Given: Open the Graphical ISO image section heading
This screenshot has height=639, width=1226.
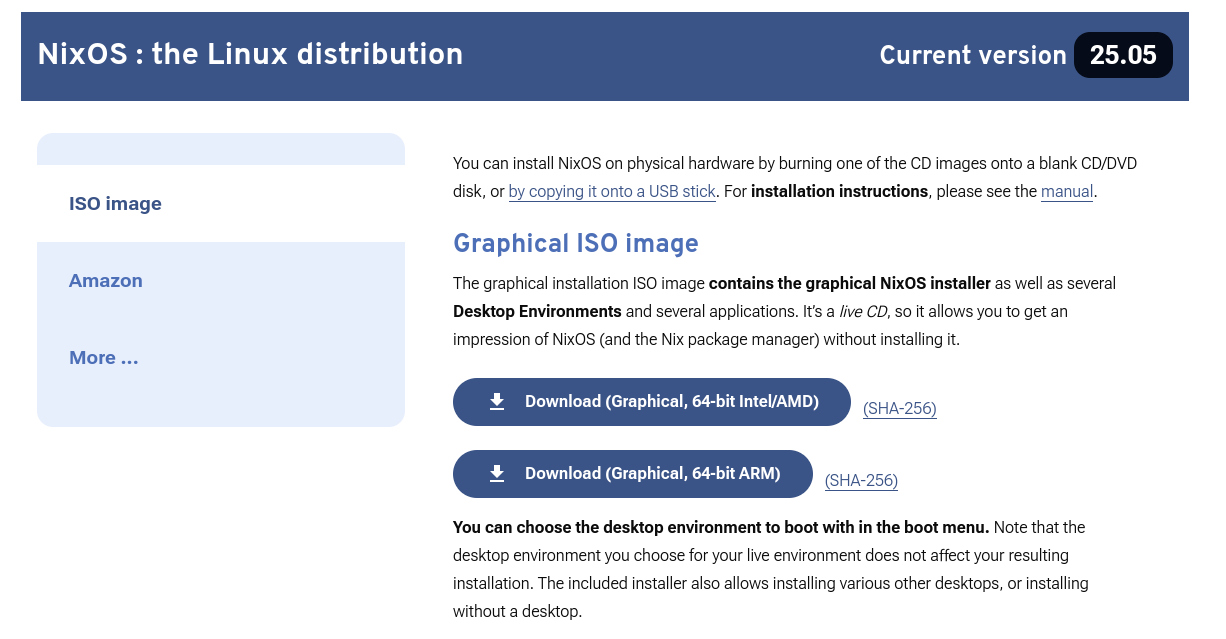Looking at the screenshot, I should tap(576, 243).
